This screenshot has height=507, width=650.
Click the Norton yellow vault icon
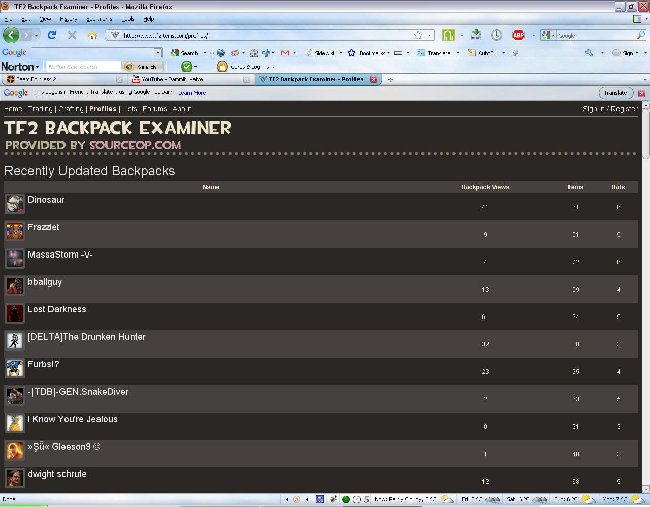(x=222, y=66)
